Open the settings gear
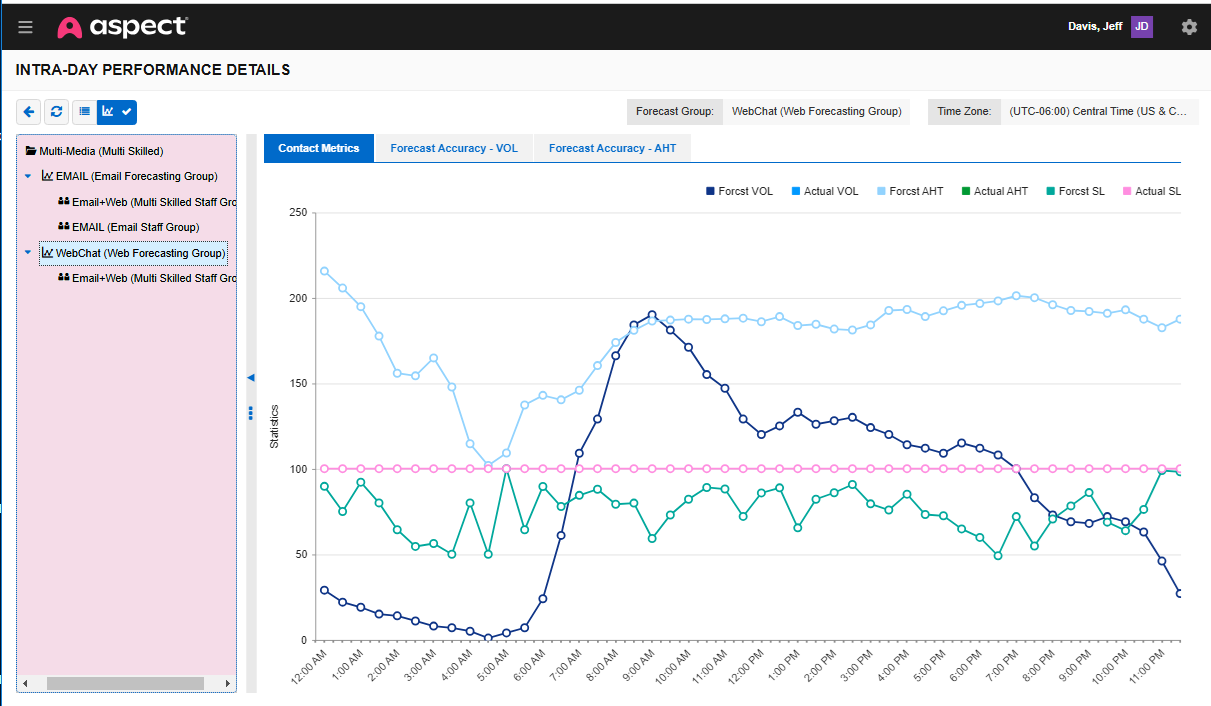Viewport: 1211px width, 706px height. 1189,27
